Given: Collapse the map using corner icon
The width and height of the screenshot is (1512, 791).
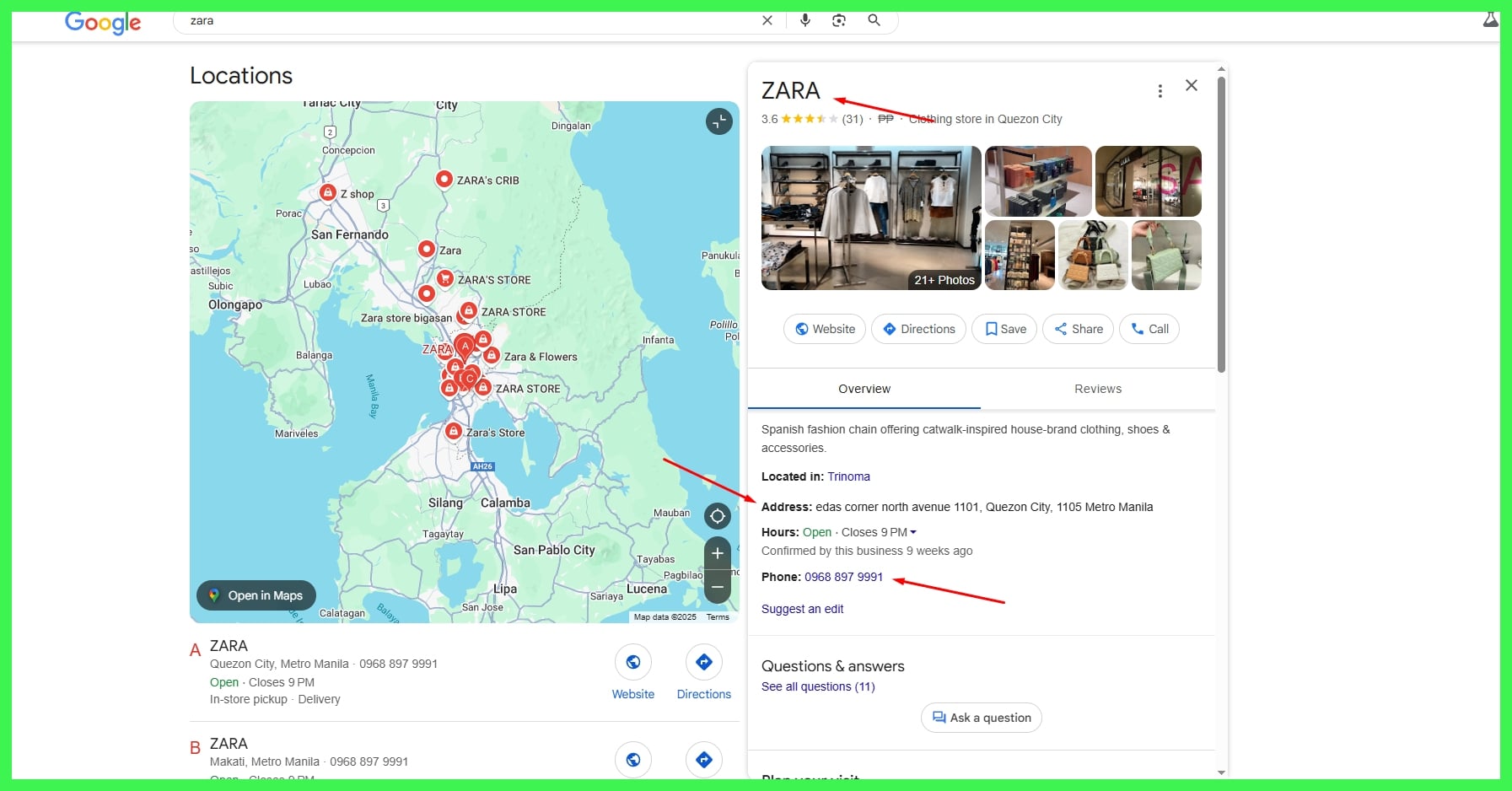Looking at the screenshot, I should pos(718,121).
